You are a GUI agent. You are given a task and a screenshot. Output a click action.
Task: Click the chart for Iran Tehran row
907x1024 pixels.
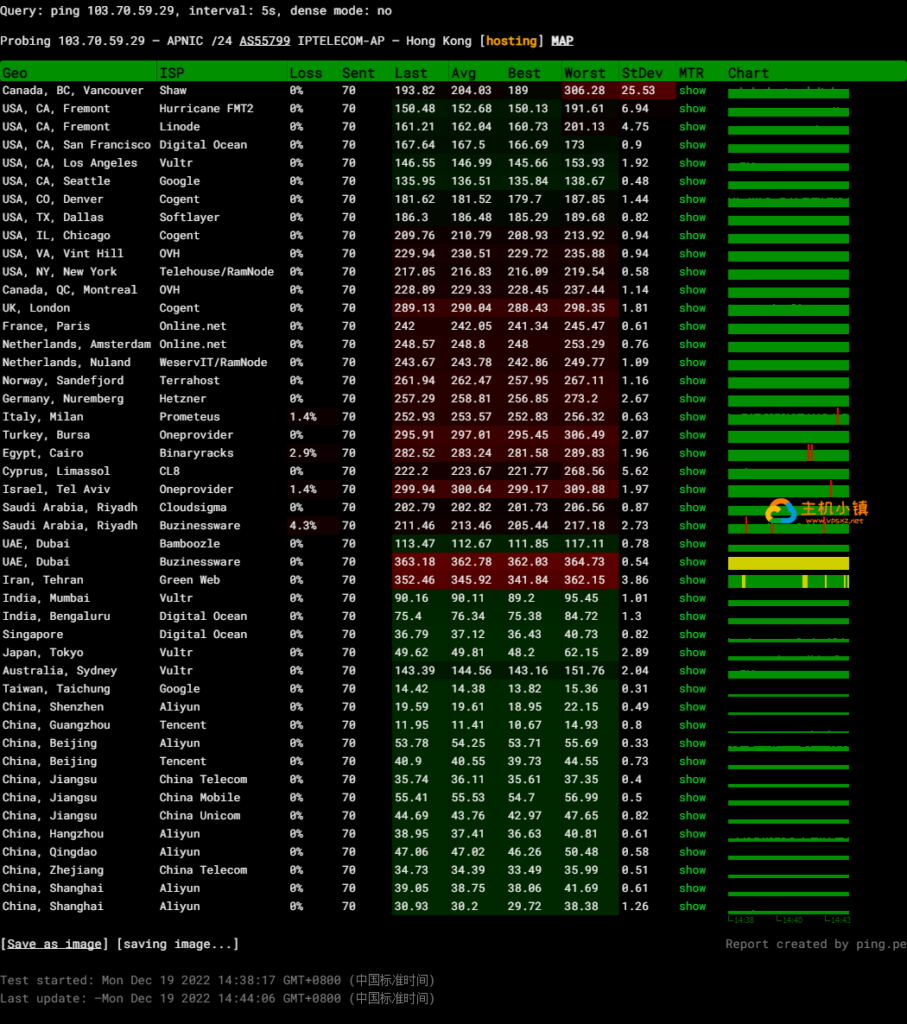tap(788, 581)
